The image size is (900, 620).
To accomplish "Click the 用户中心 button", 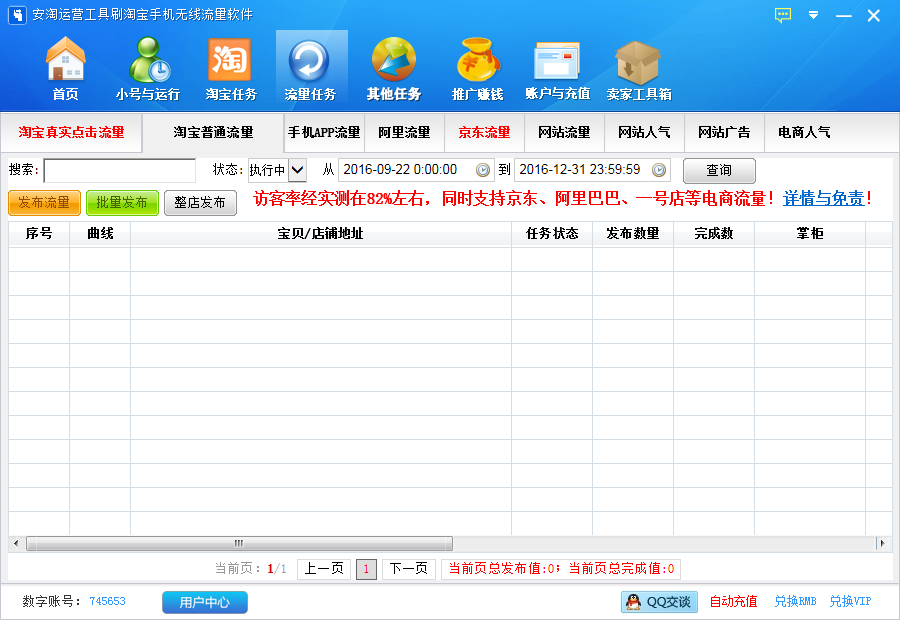I will pyautogui.click(x=205, y=602).
